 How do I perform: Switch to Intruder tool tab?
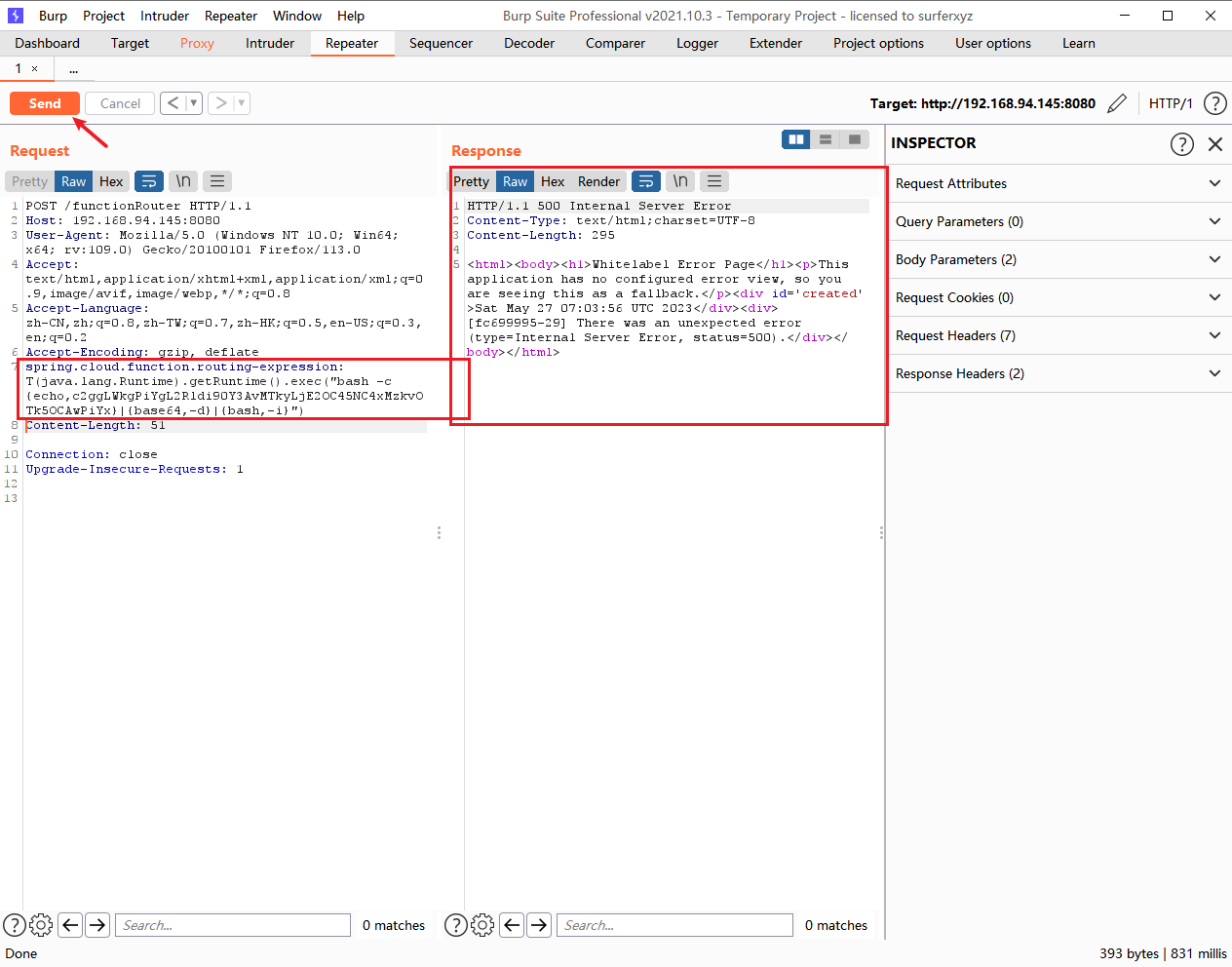click(x=270, y=43)
